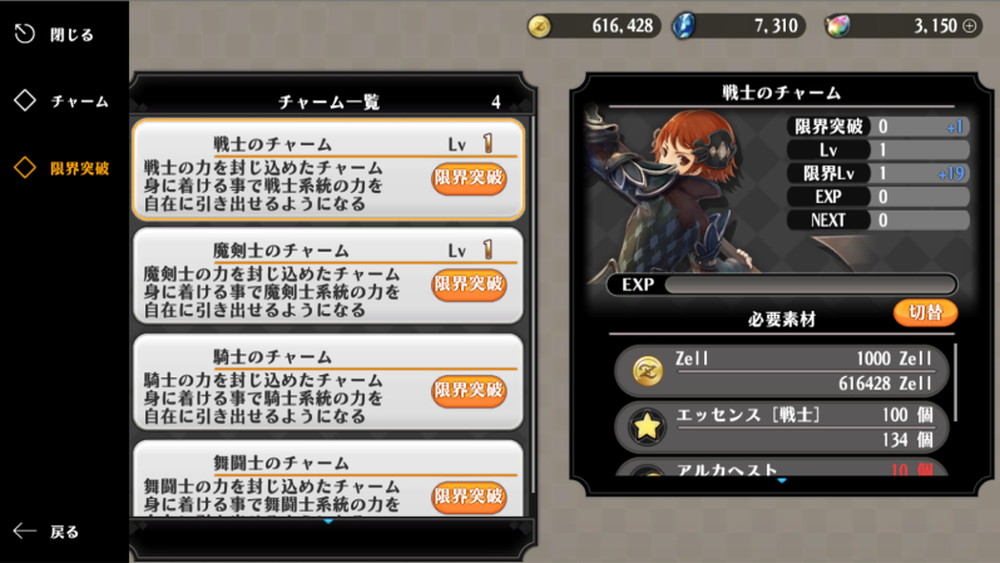Tap the plus icon to add gems
Screen dimensions: 1000x563
(969, 26)
